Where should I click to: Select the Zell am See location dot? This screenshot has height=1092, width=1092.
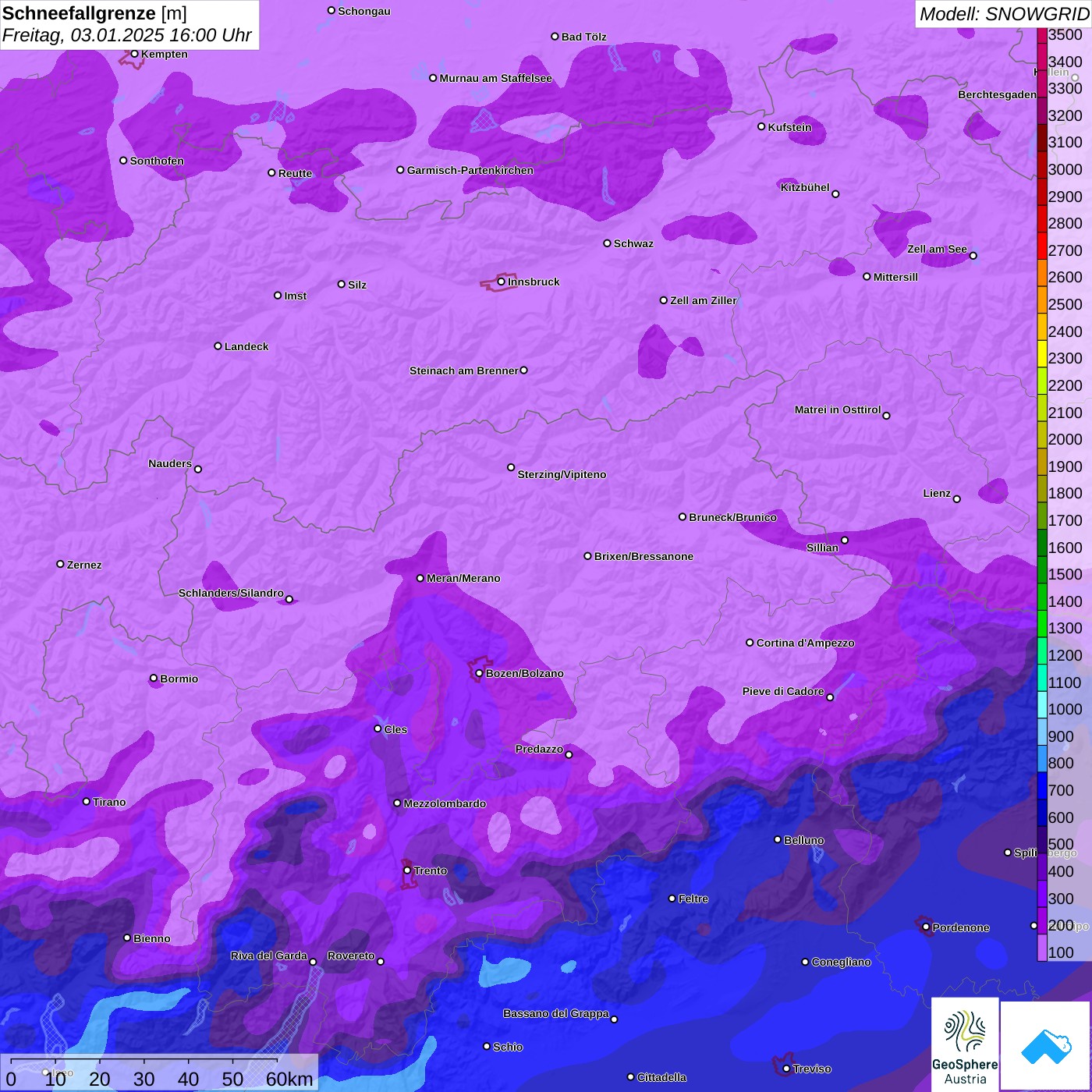(x=973, y=256)
